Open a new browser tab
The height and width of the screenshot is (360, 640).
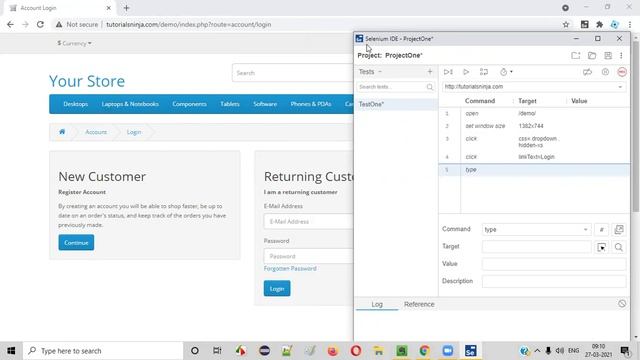coord(126,8)
